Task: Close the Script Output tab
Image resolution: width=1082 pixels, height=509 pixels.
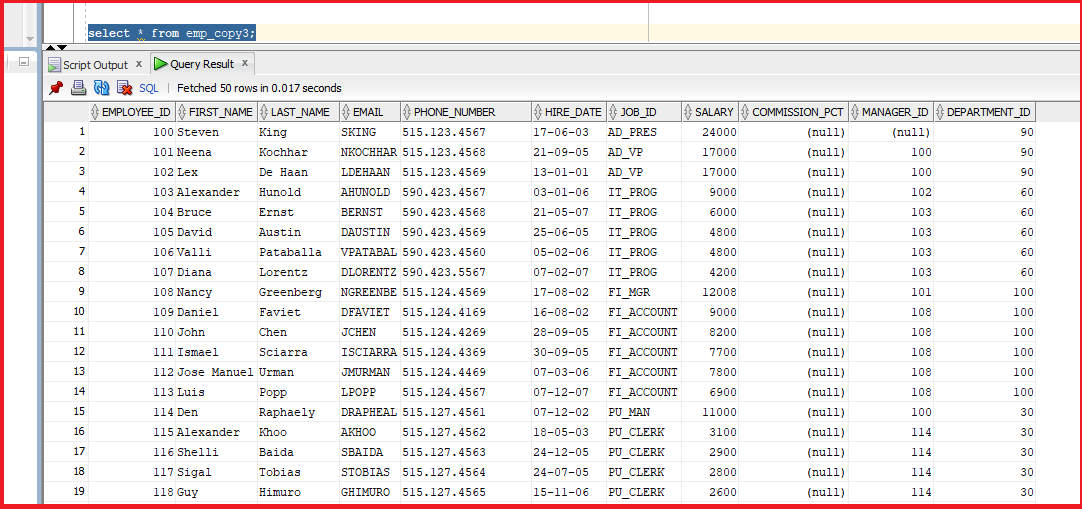Action: [139, 63]
